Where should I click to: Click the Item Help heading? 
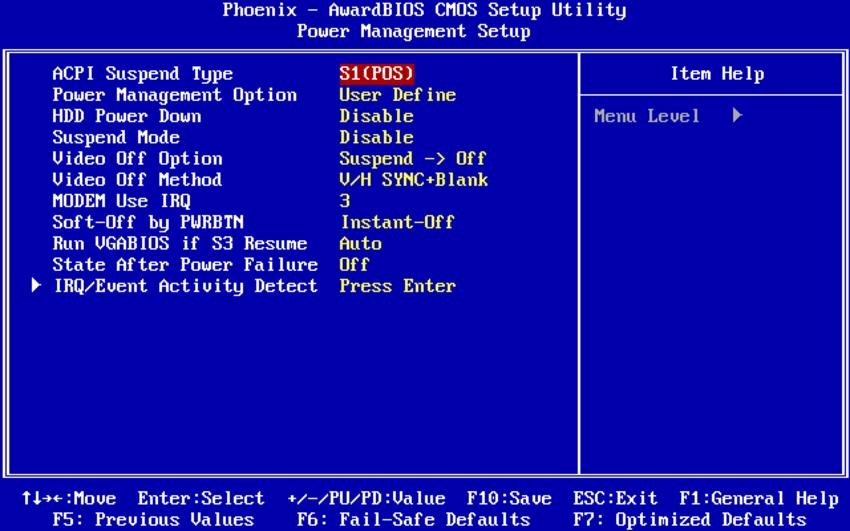pyautogui.click(x=717, y=74)
